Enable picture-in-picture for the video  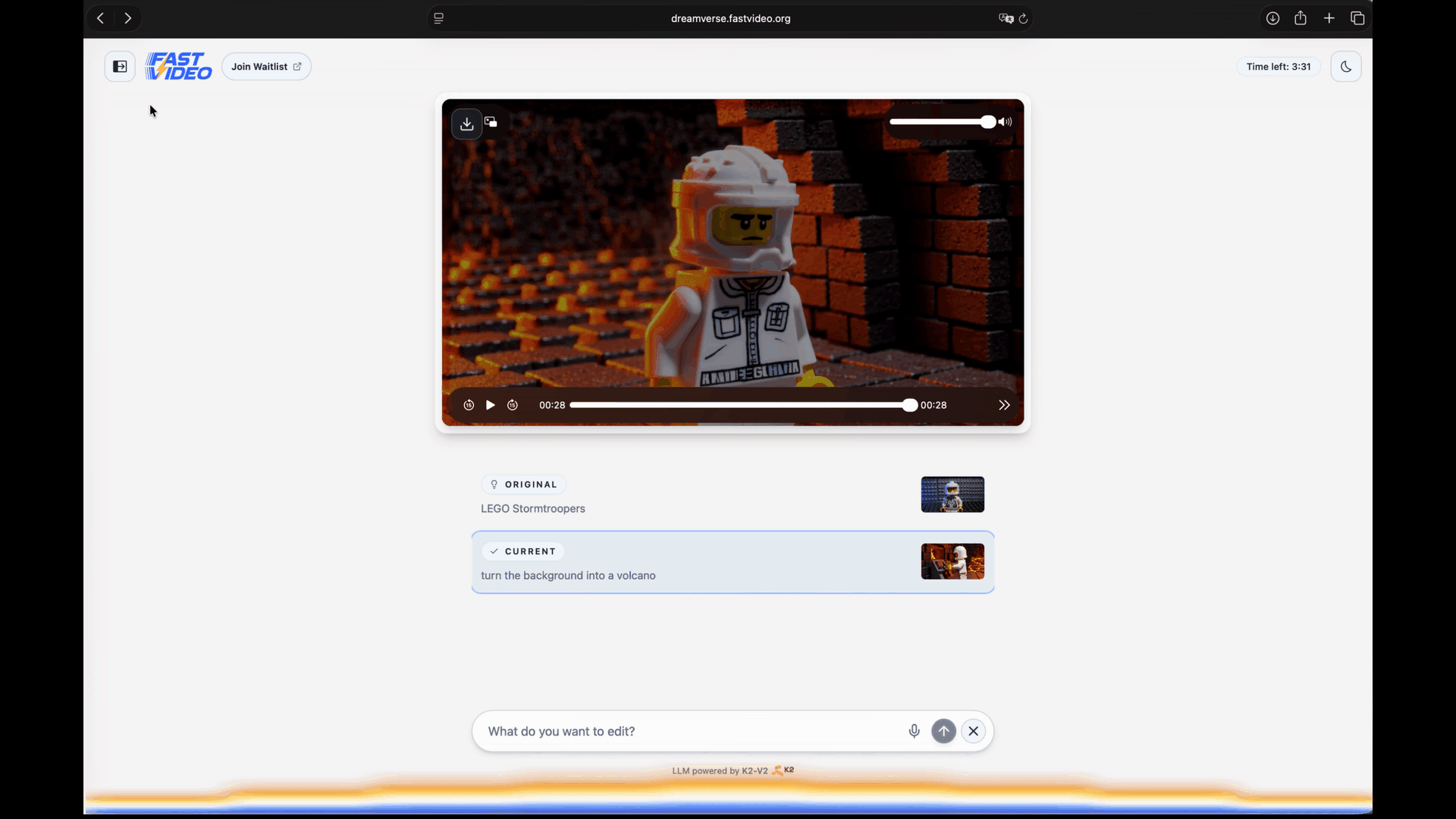pos(491,122)
